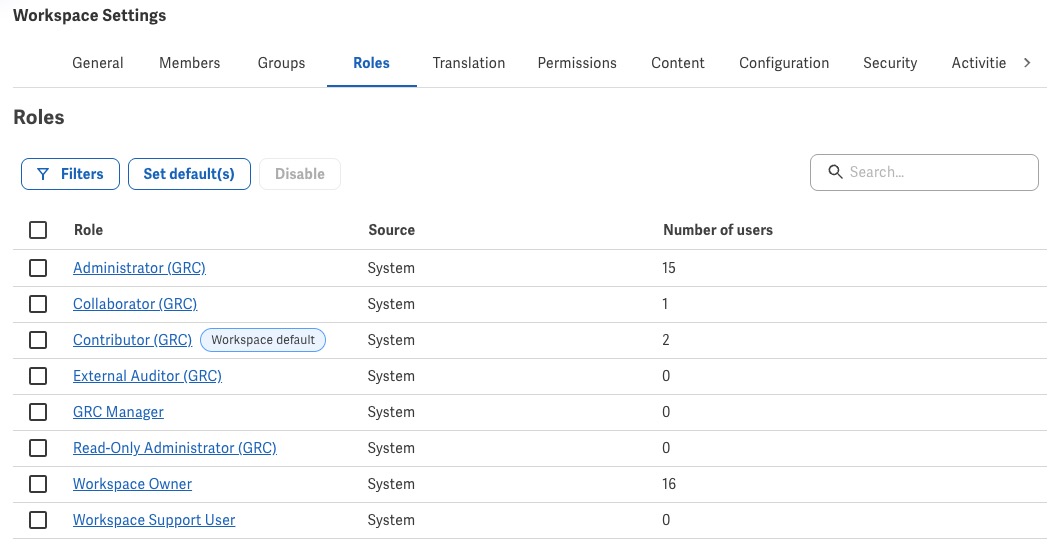Select Read-Only Administrator (GRC) checkbox

click(x=38, y=448)
